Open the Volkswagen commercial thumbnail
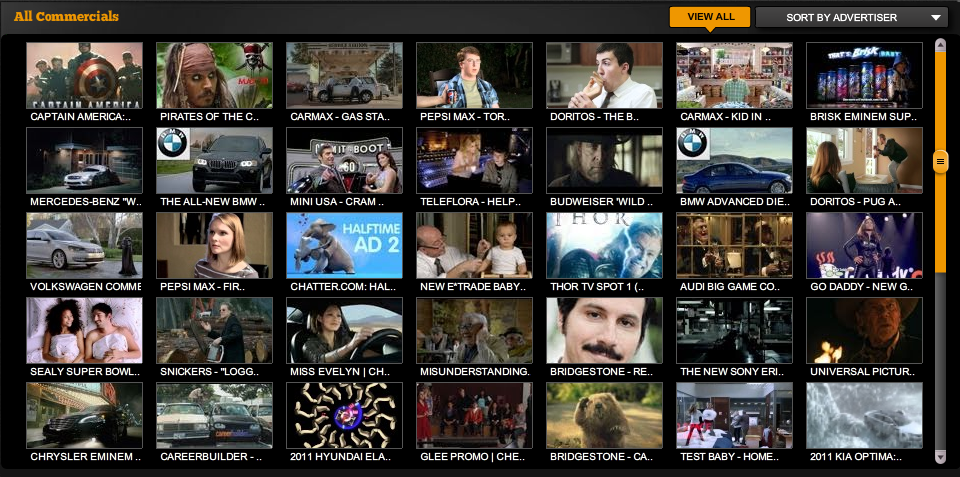This screenshot has height=477, width=960. pyautogui.click(x=84, y=246)
